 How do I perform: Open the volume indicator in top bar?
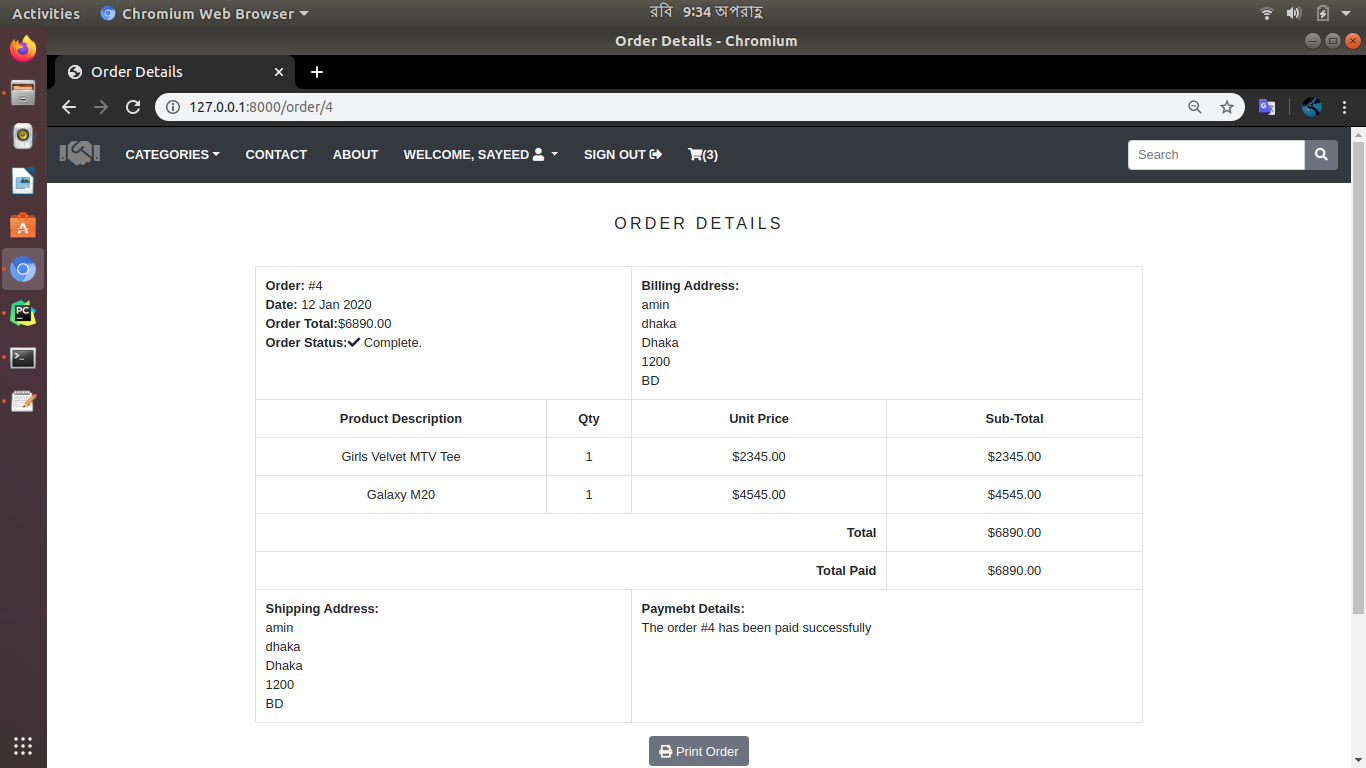(1294, 13)
